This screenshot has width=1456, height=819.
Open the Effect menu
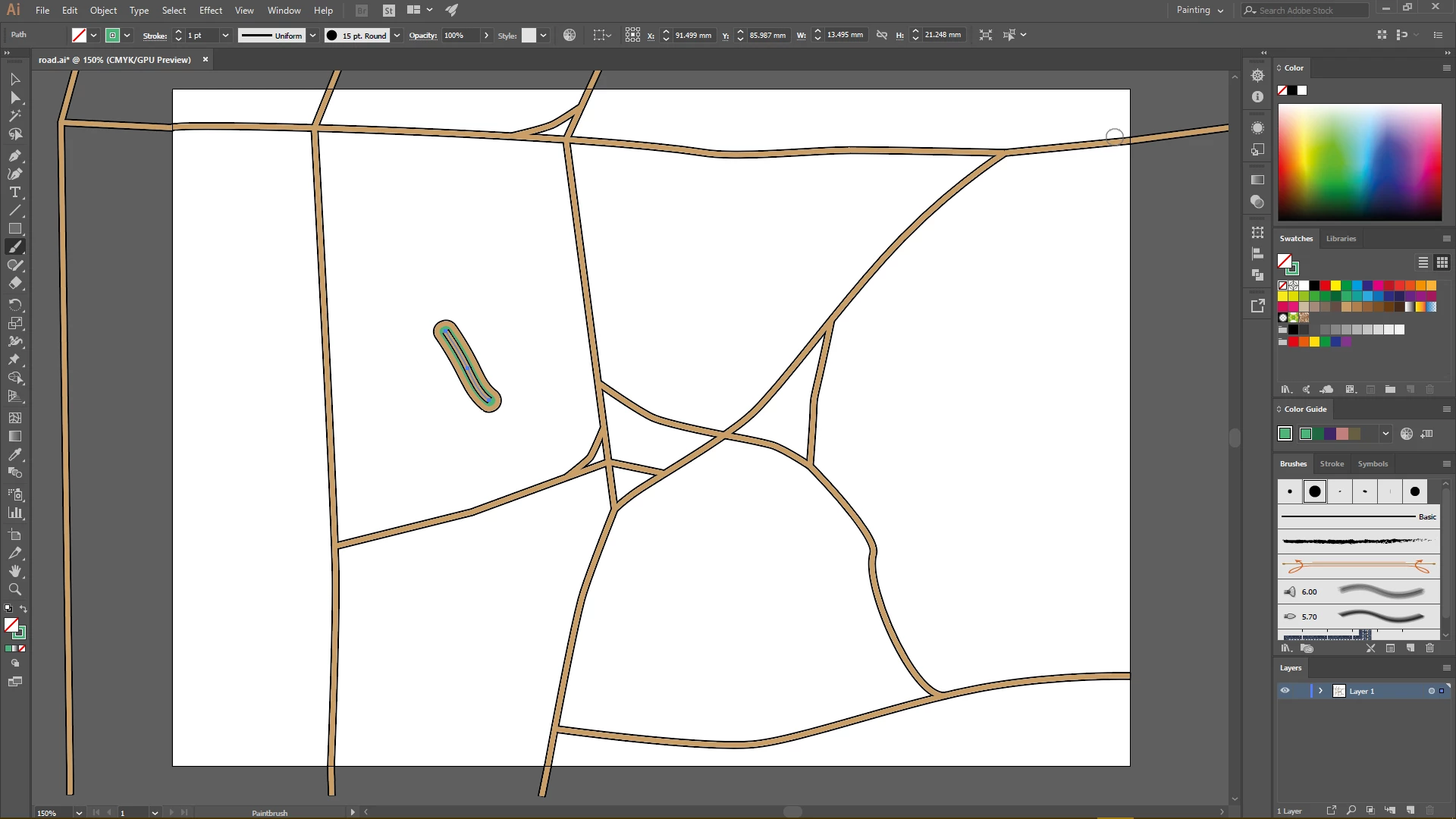point(210,10)
